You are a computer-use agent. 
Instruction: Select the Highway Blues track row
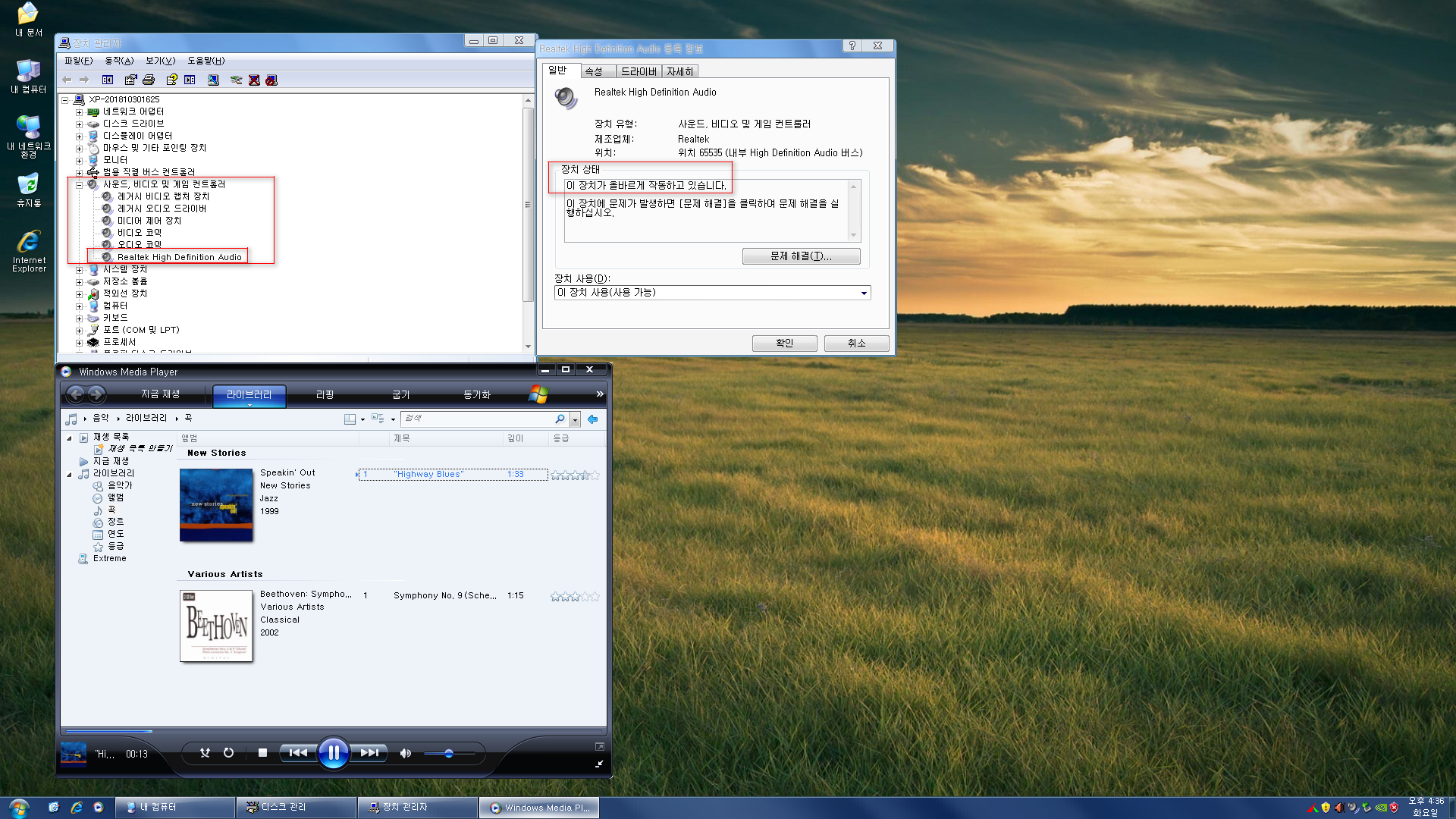coord(453,474)
